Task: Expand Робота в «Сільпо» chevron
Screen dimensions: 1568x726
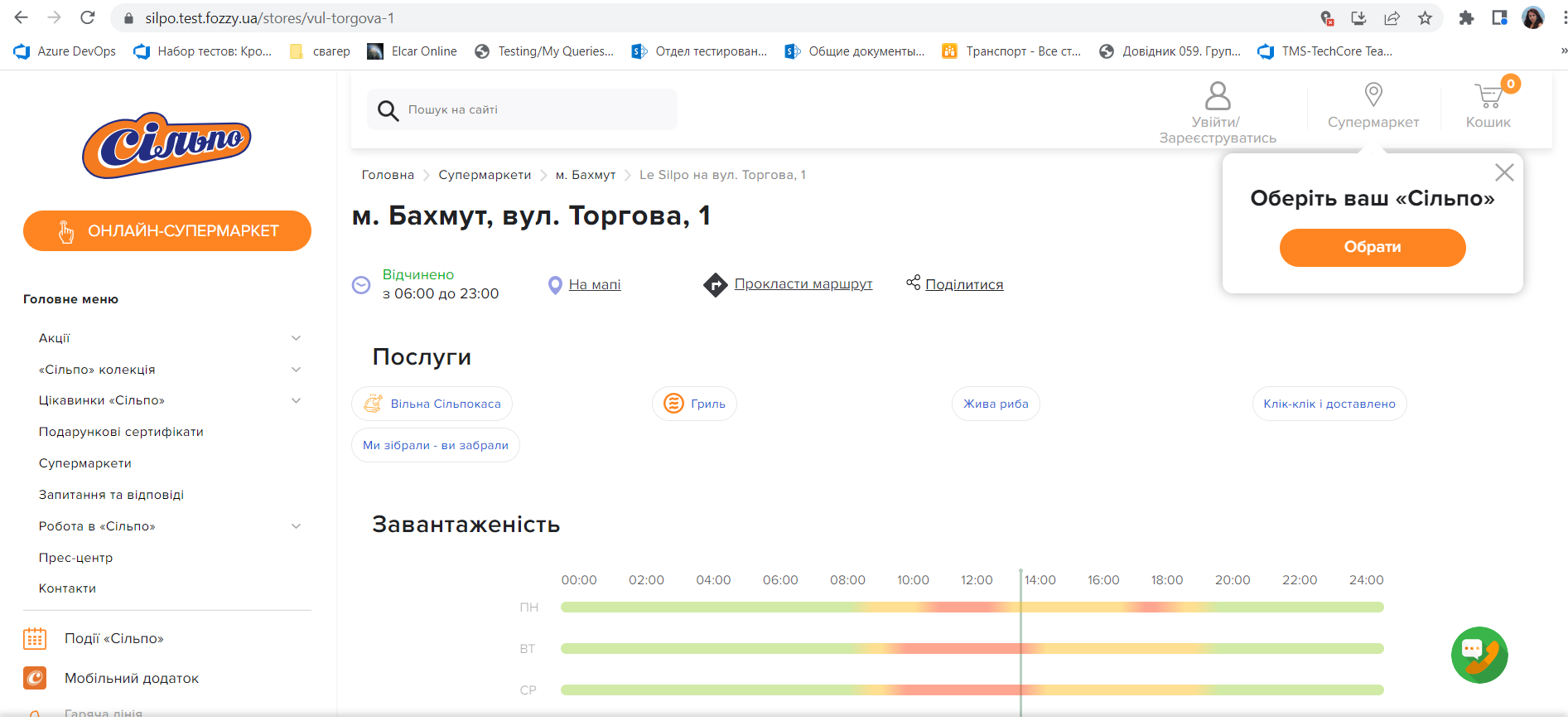Action: coord(296,526)
